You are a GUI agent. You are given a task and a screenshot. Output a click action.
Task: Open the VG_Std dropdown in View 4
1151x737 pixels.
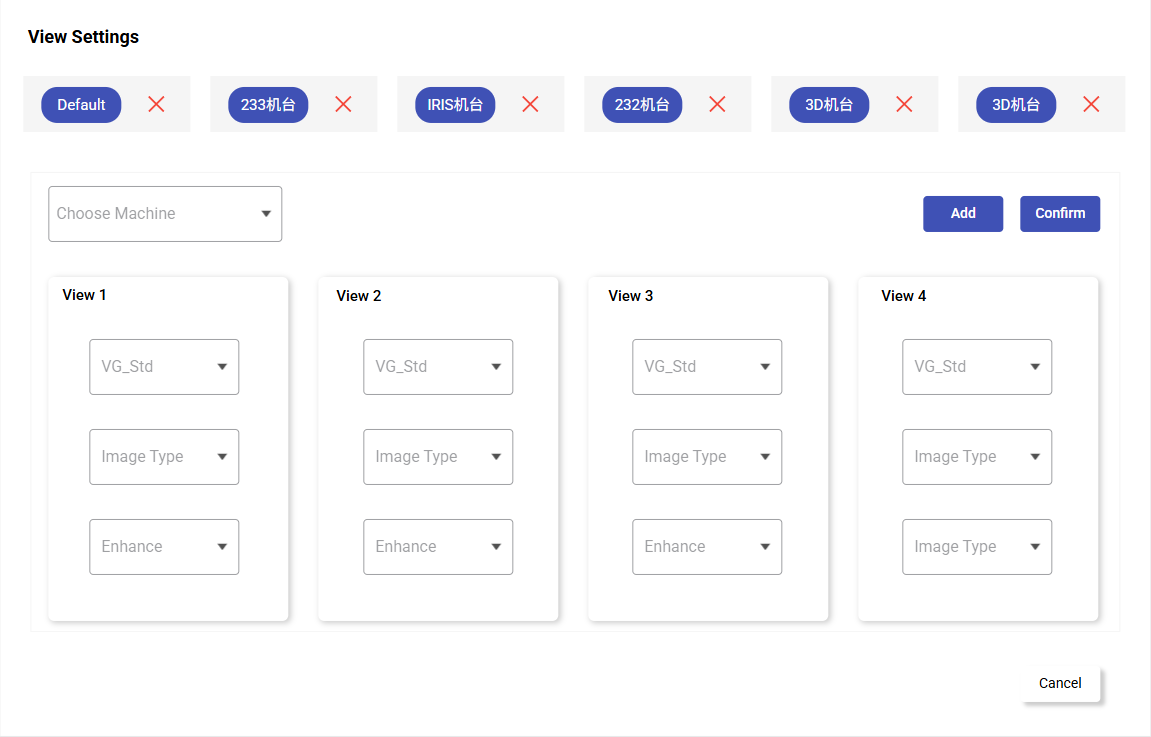tap(977, 367)
